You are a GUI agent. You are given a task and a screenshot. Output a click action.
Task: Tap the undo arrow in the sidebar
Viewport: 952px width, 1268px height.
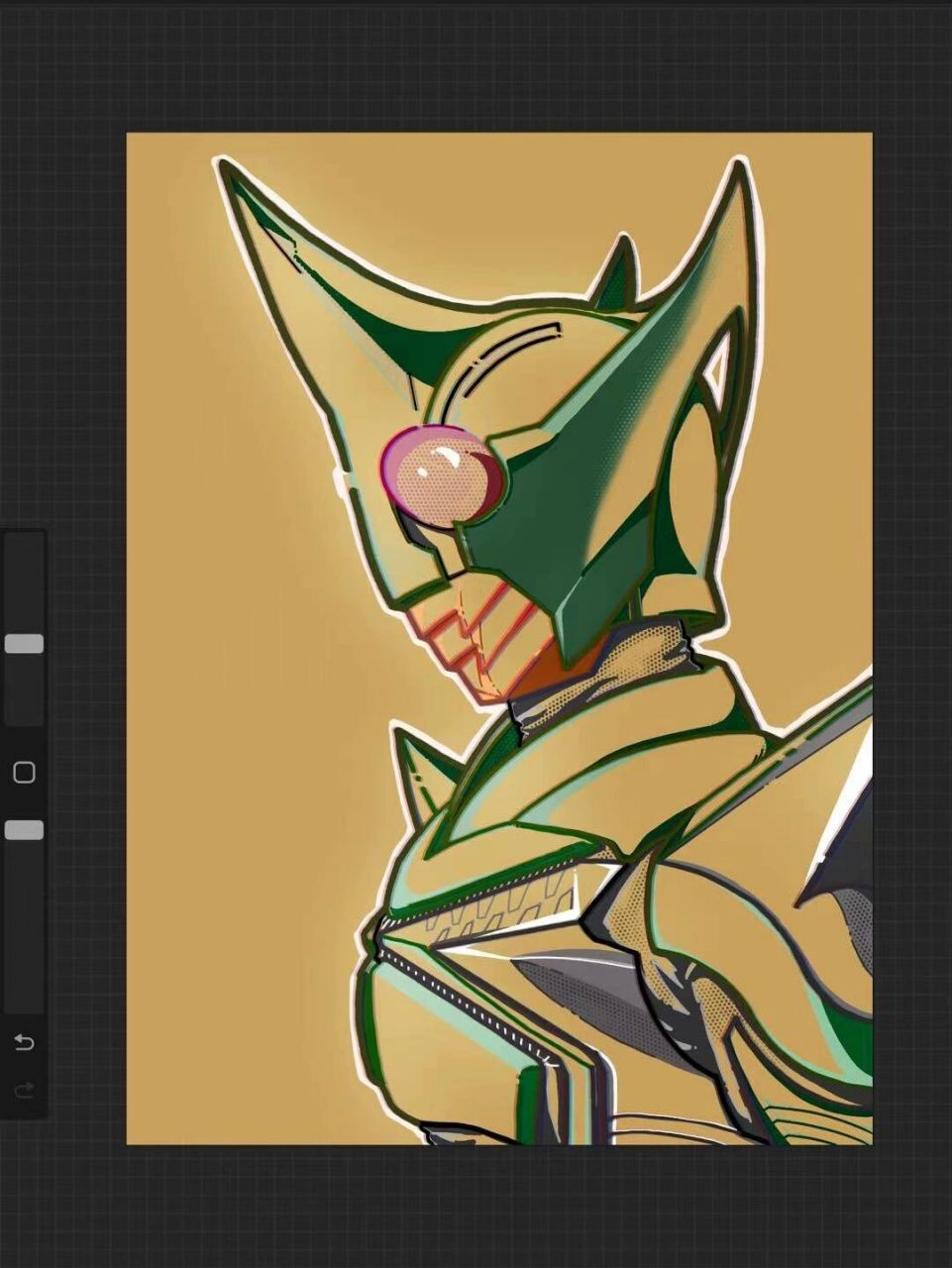(x=24, y=1042)
